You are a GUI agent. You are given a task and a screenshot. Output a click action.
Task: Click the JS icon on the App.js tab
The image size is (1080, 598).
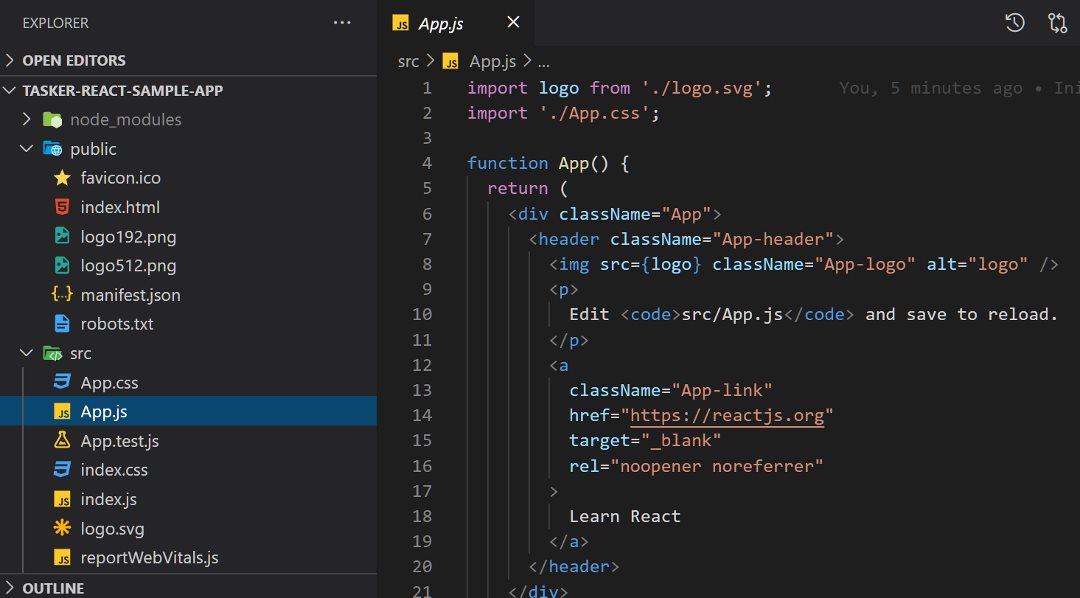pos(403,21)
